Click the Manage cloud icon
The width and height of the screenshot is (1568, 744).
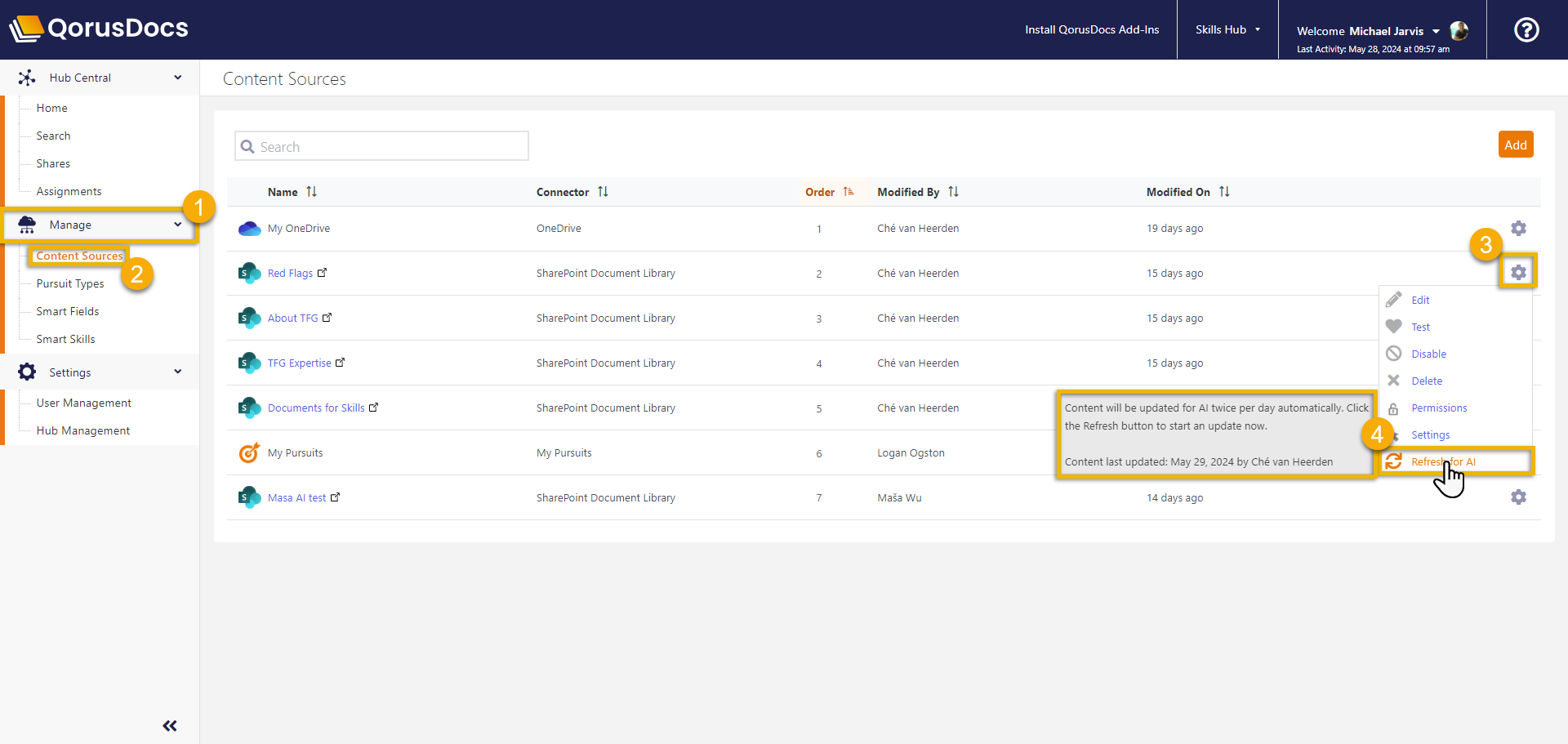point(27,225)
